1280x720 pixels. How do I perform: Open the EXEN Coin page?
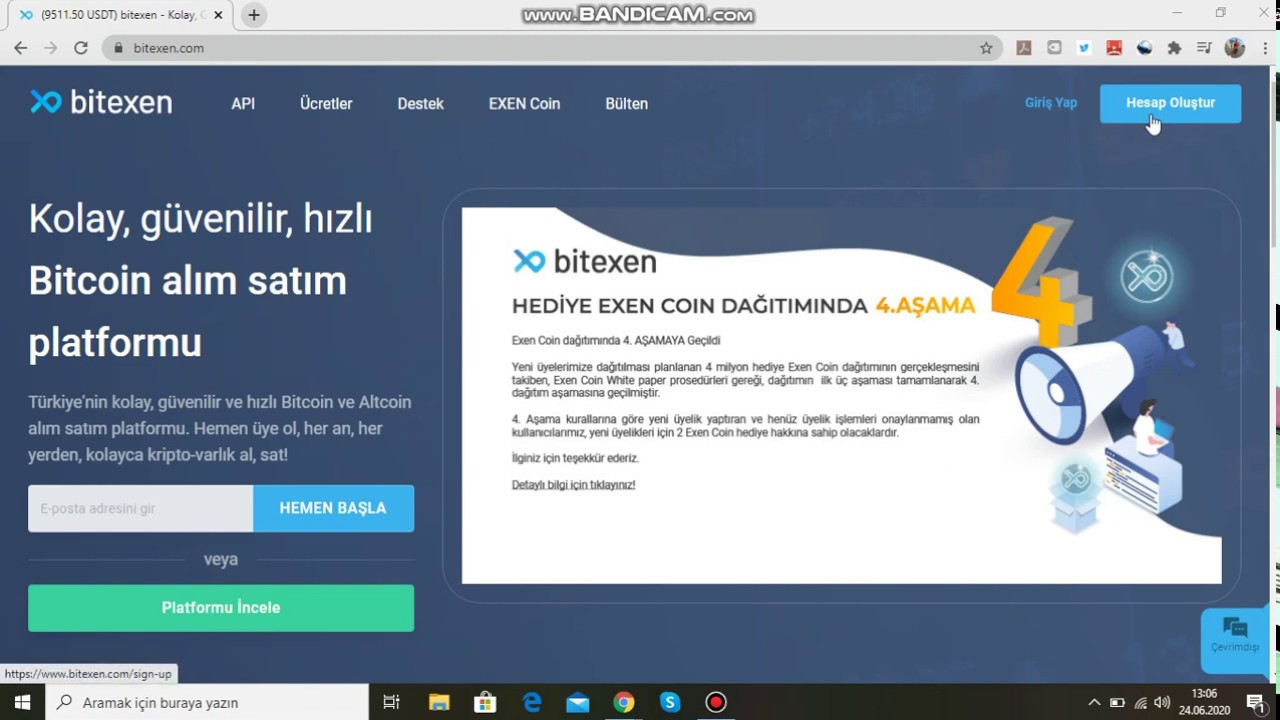tap(524, 103)
